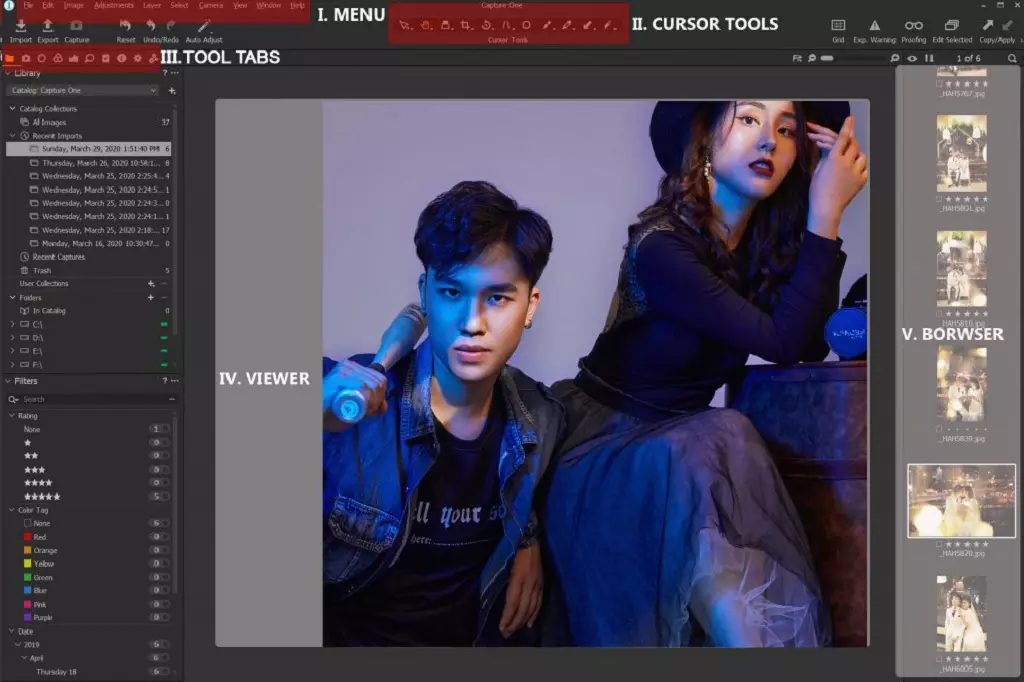Open the Metadata tool tab info icon

coord(121,59)
